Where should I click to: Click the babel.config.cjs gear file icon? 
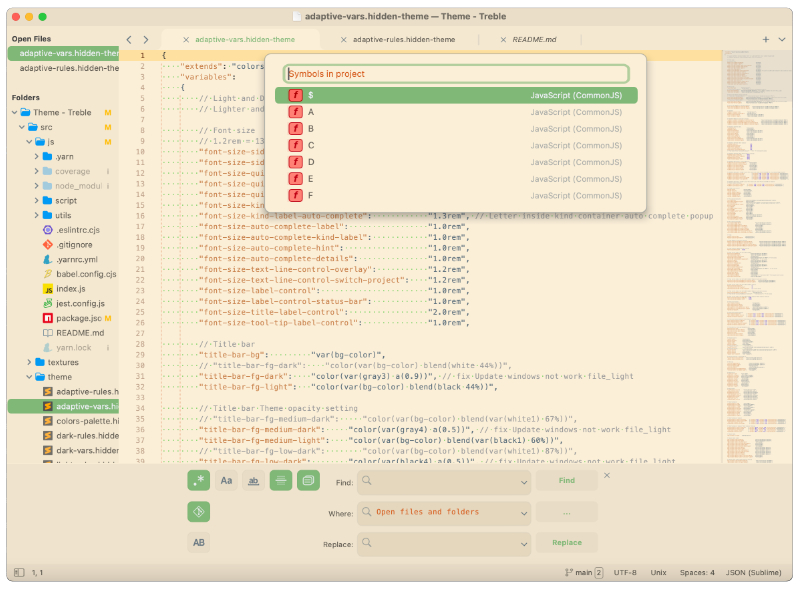[x=47, y=273]
